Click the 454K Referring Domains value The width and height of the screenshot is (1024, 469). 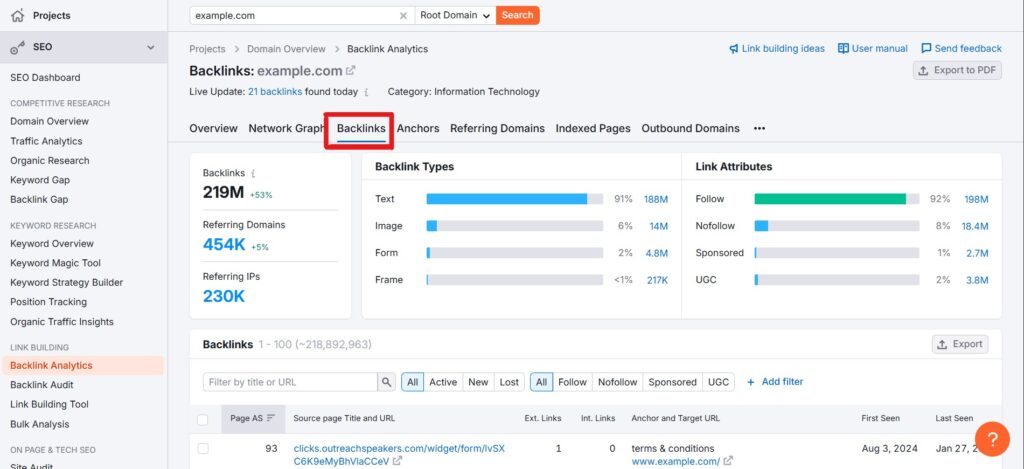(x=224, y=244)
